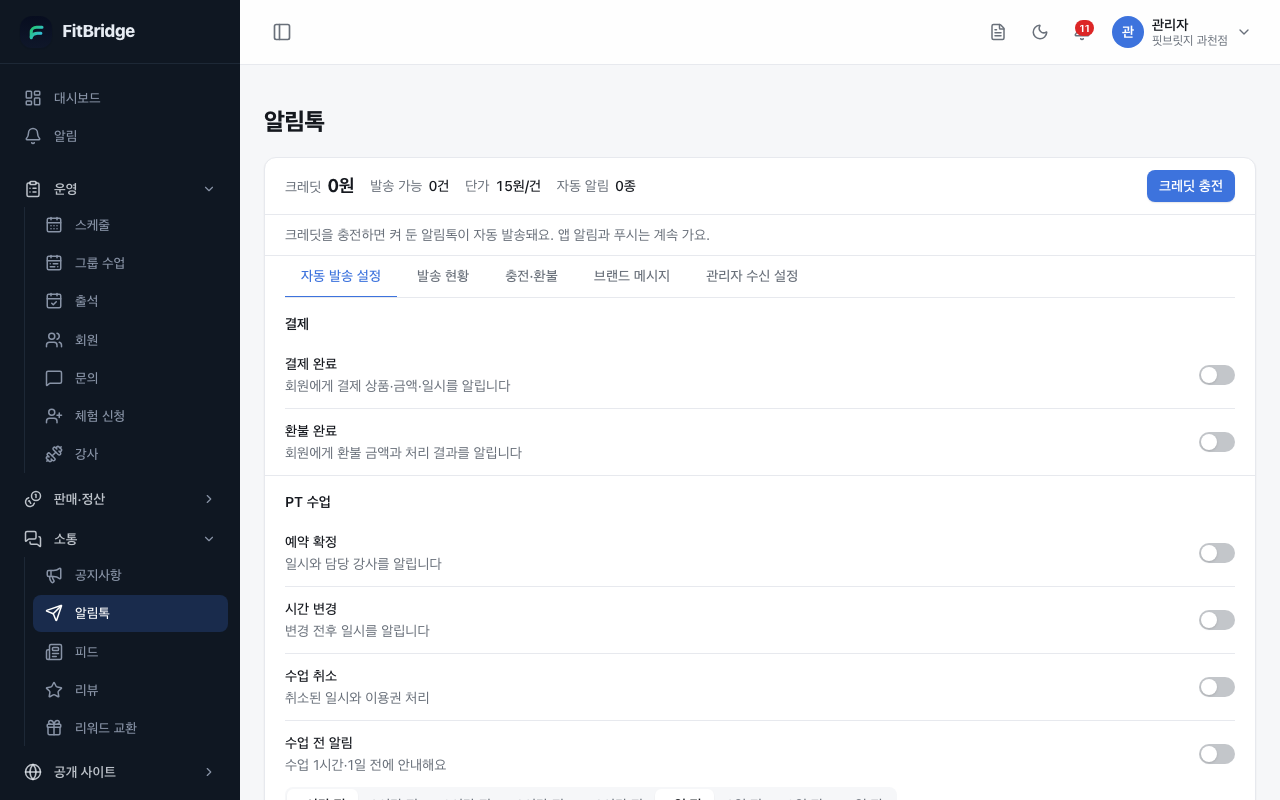Click the FitBridge logo icon
This screenshot has width=1280, height=800.
tap(36, 32)
